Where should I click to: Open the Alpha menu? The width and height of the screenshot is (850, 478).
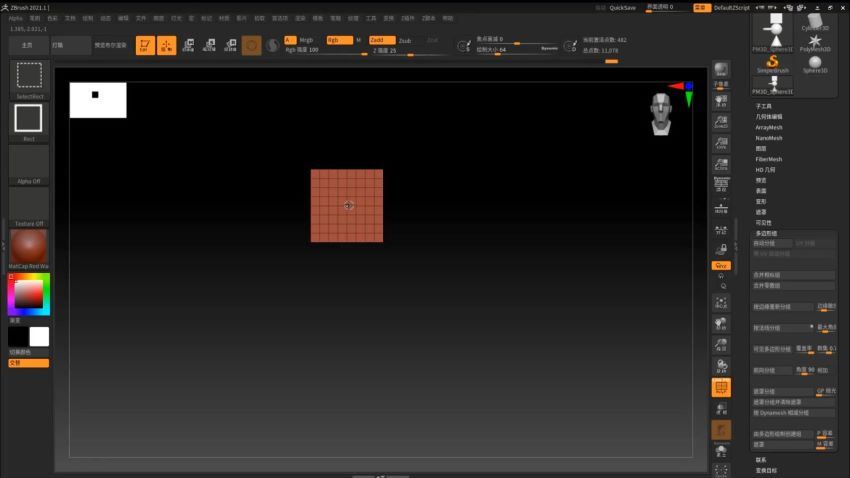15,18
